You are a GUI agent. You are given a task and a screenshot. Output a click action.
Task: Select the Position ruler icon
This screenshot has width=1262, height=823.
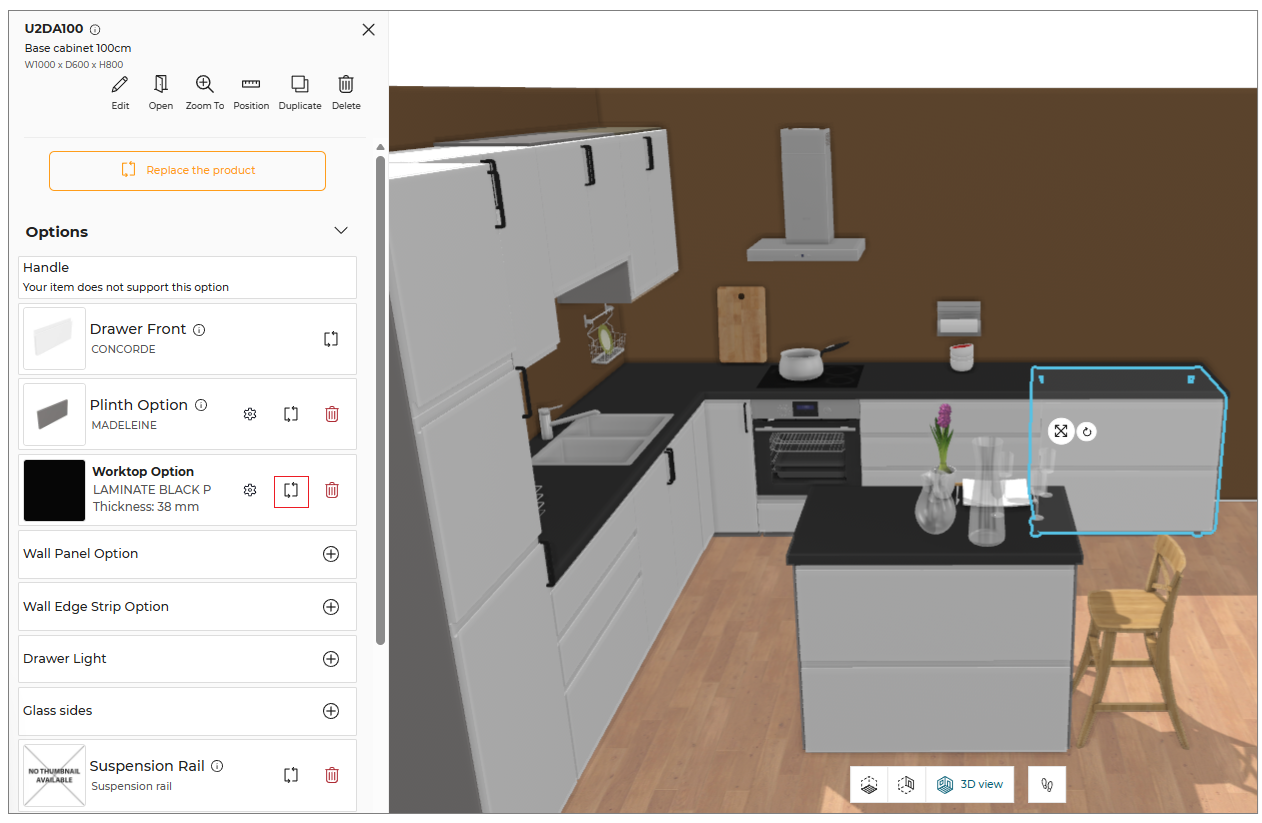(x=251, y=84)
